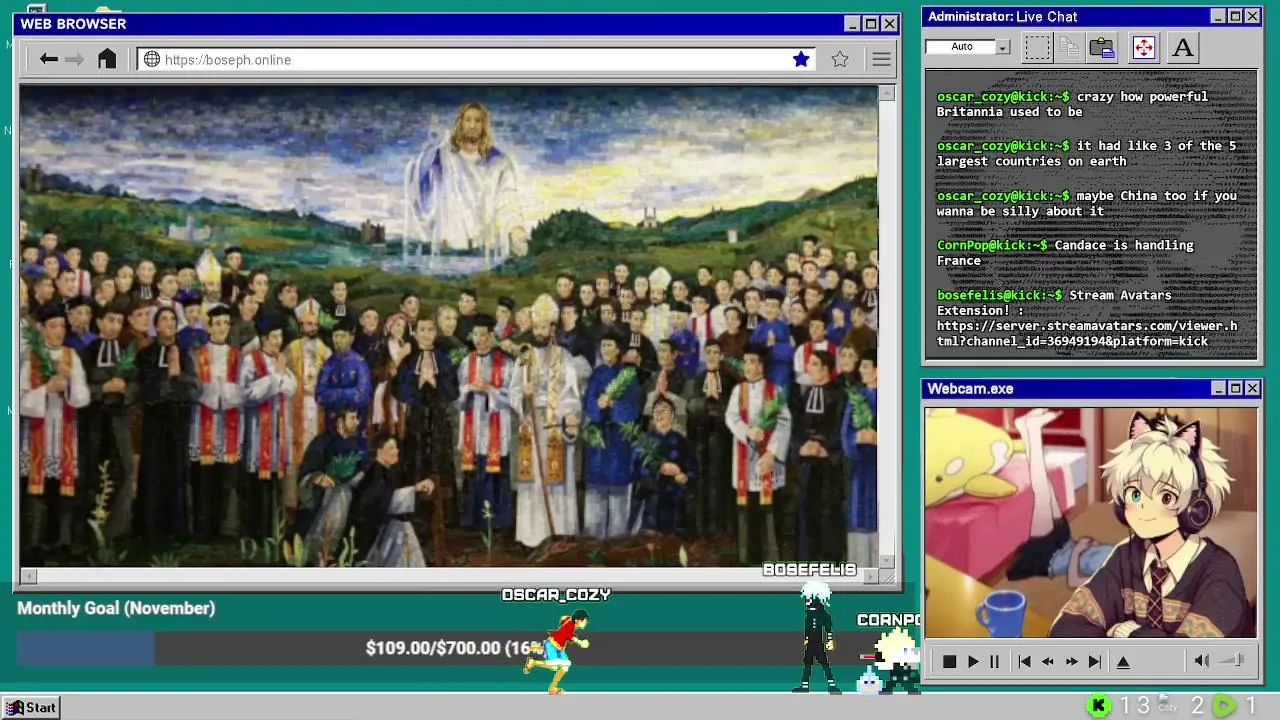Click the copy pages icon in Live Chat
1280x720 pixels.
(1069, 47)
